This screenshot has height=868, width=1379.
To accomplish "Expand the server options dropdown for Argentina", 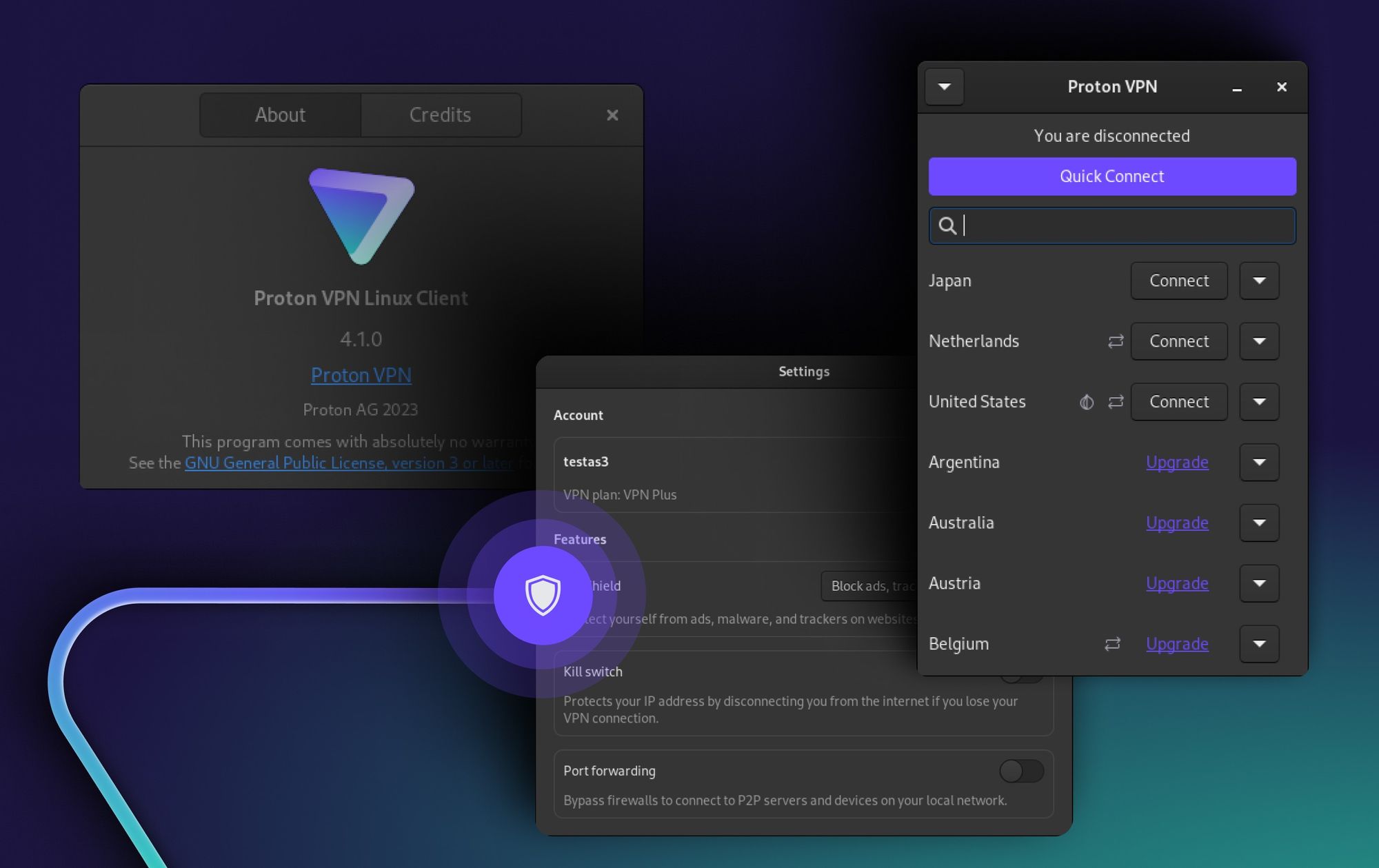I will pyautogui.click(x=1259, y=463).
